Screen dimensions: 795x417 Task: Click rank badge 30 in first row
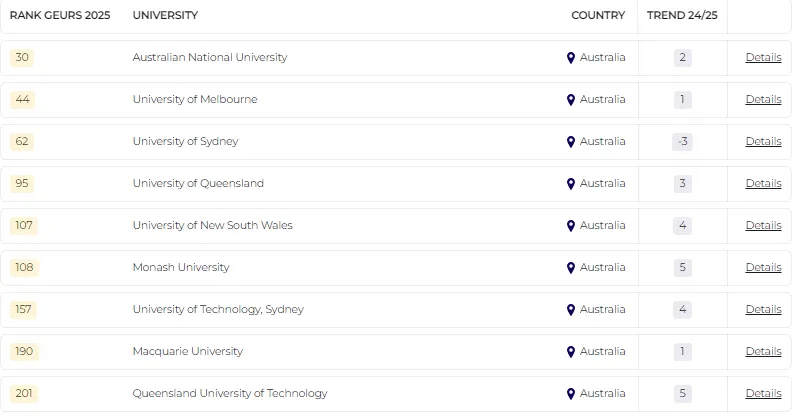(x=22, y=58)
